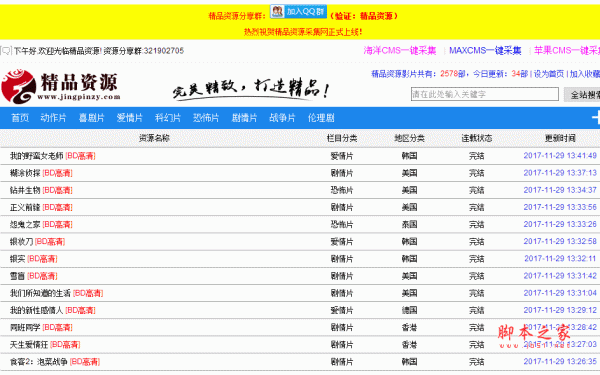Click the timestamp 2017-11-29 13:33:56

tap(560, 207)
